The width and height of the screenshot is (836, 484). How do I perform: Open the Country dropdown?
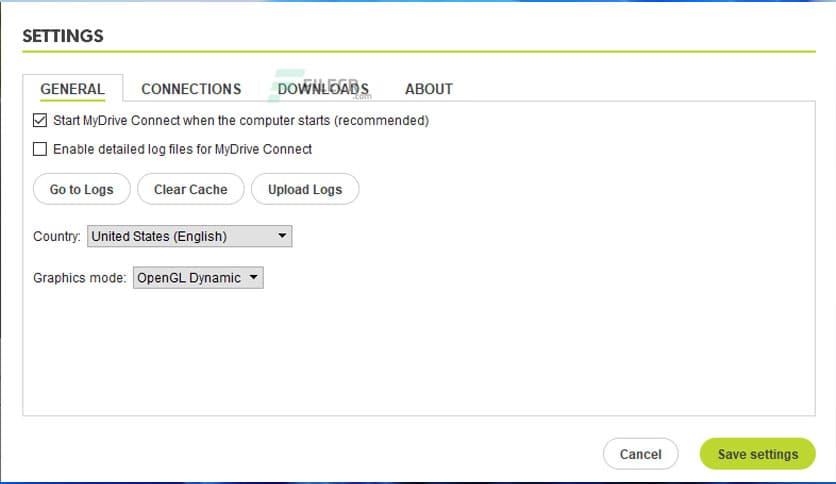pos(189,236)
